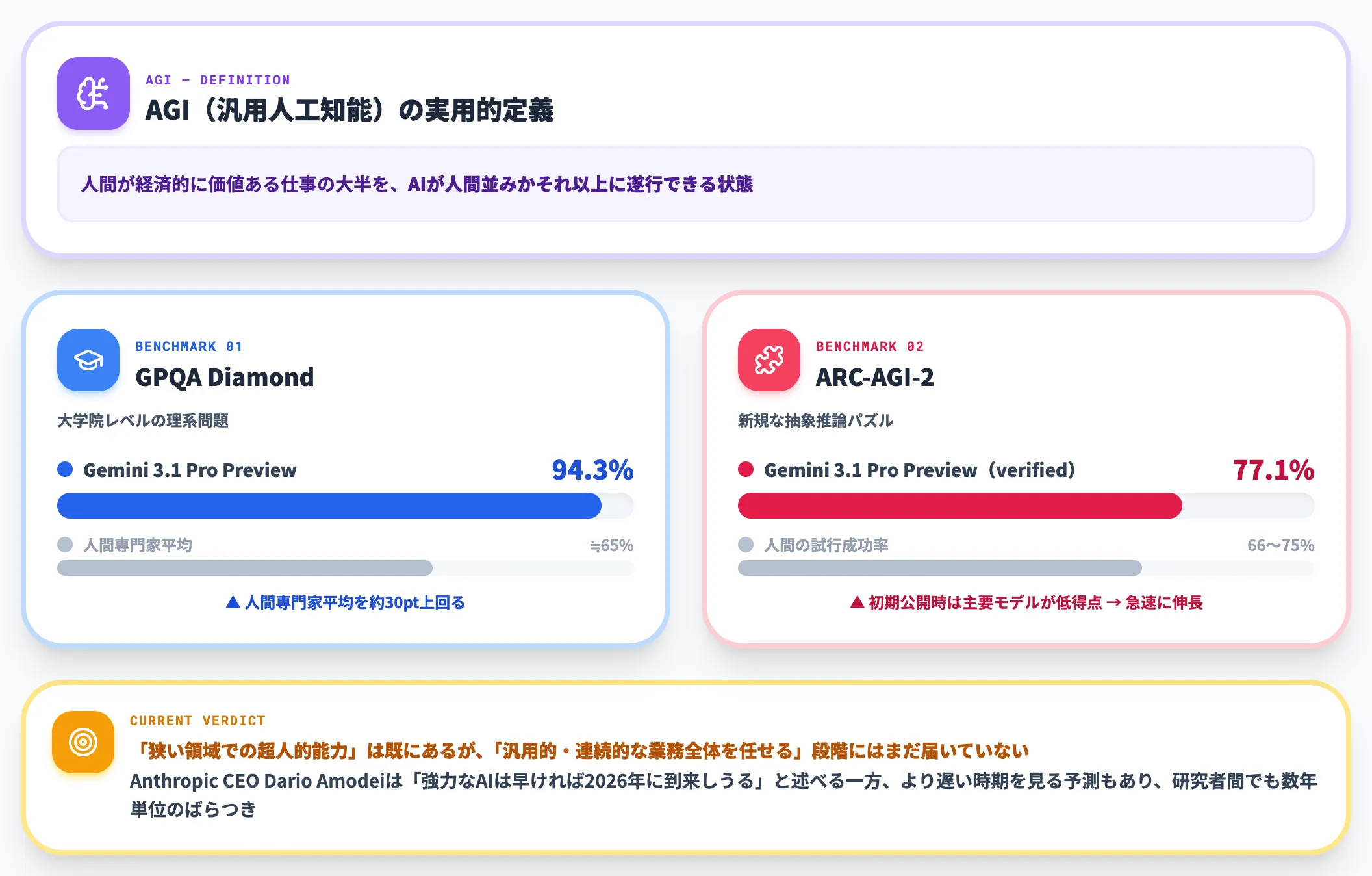Click the CURRENT VERDICT label
Viewport: 1372px width, 876px height.
[197, 721]
